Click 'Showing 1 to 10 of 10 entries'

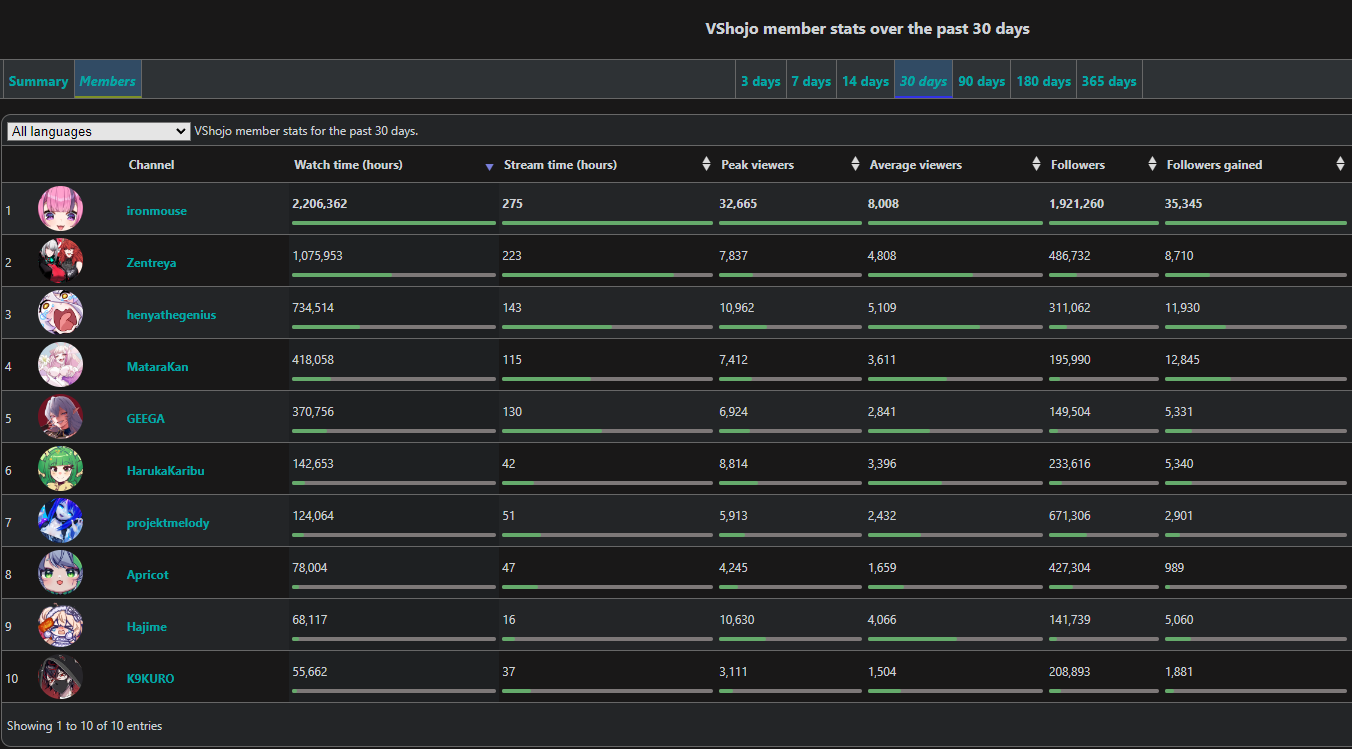84,726
